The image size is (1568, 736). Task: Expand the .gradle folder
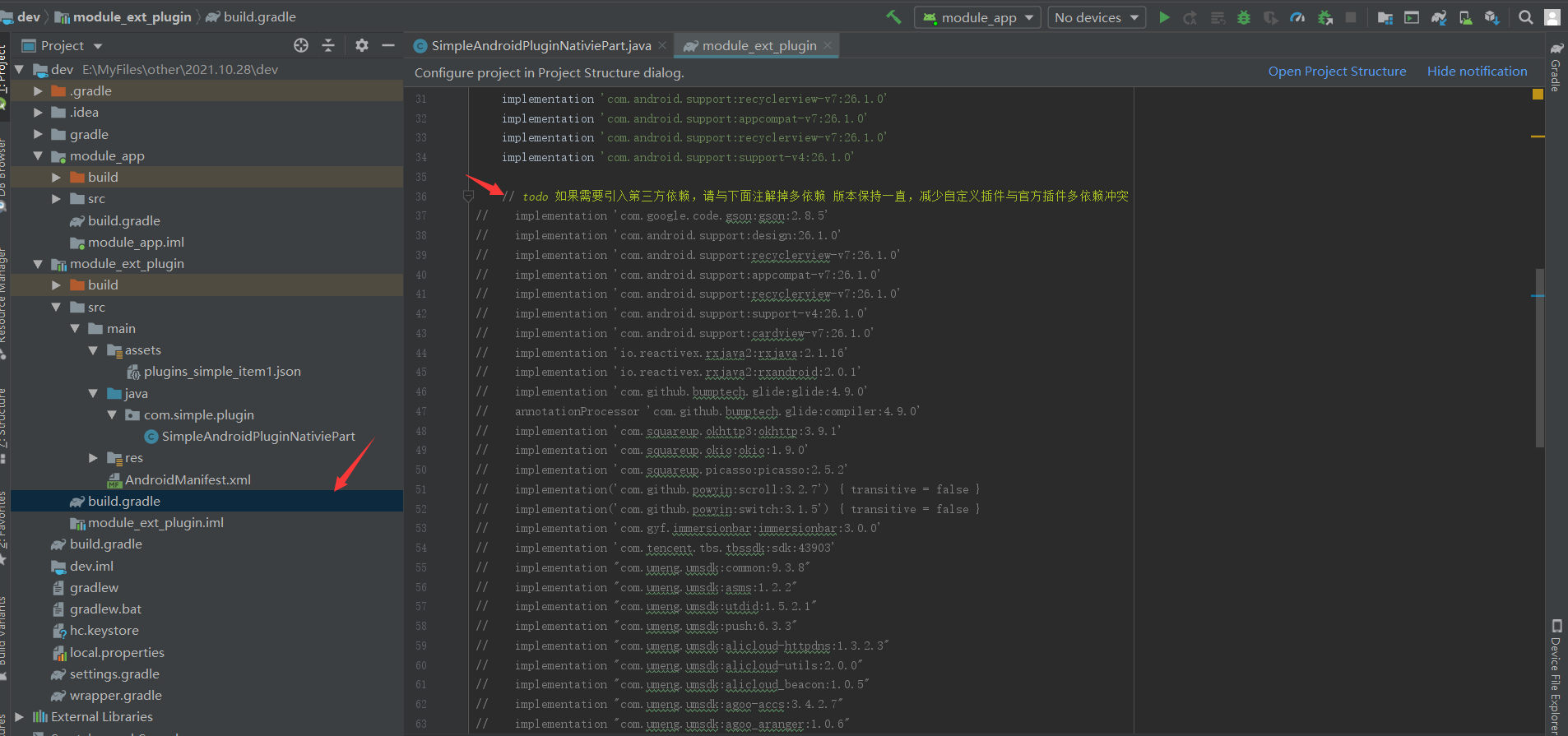(x=38, y=91)
